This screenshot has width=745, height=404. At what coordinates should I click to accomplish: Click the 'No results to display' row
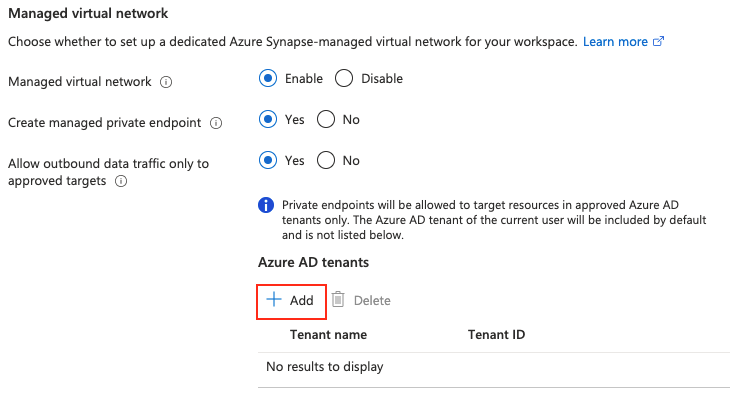click(494, 367)
